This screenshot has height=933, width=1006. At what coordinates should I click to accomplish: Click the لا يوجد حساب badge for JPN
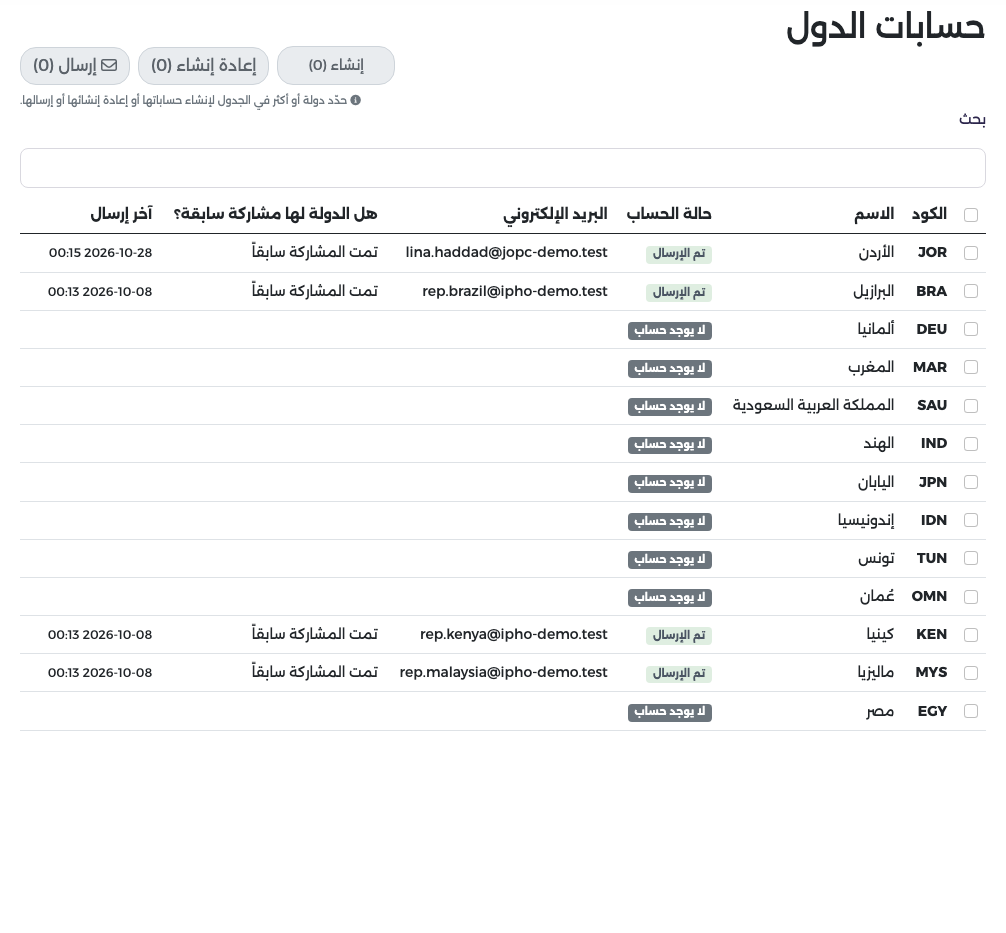click(x=670, y=483)
